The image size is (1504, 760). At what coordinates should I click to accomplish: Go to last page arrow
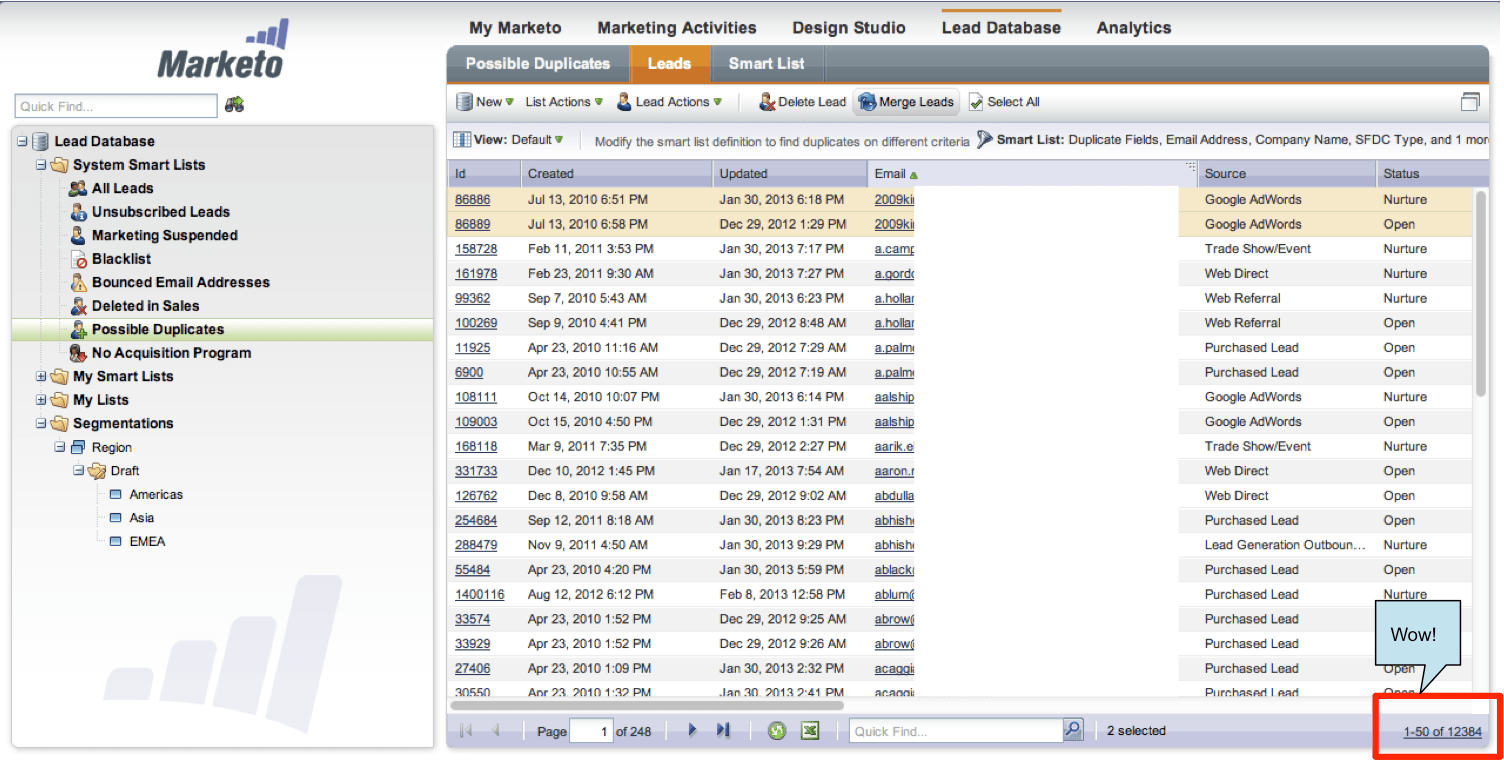click(x=723, y=731)
